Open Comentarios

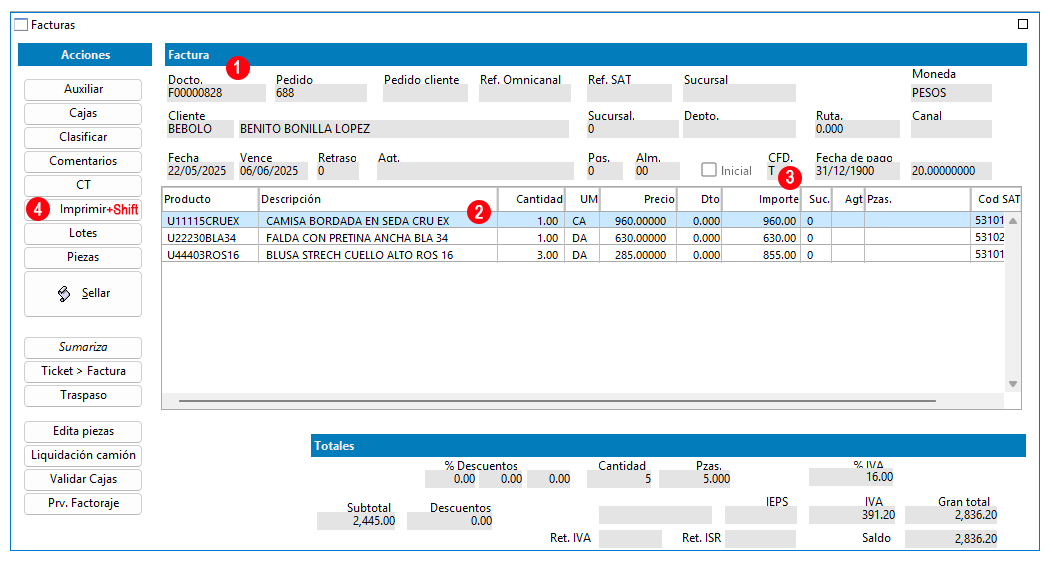(x=83, y=161)
